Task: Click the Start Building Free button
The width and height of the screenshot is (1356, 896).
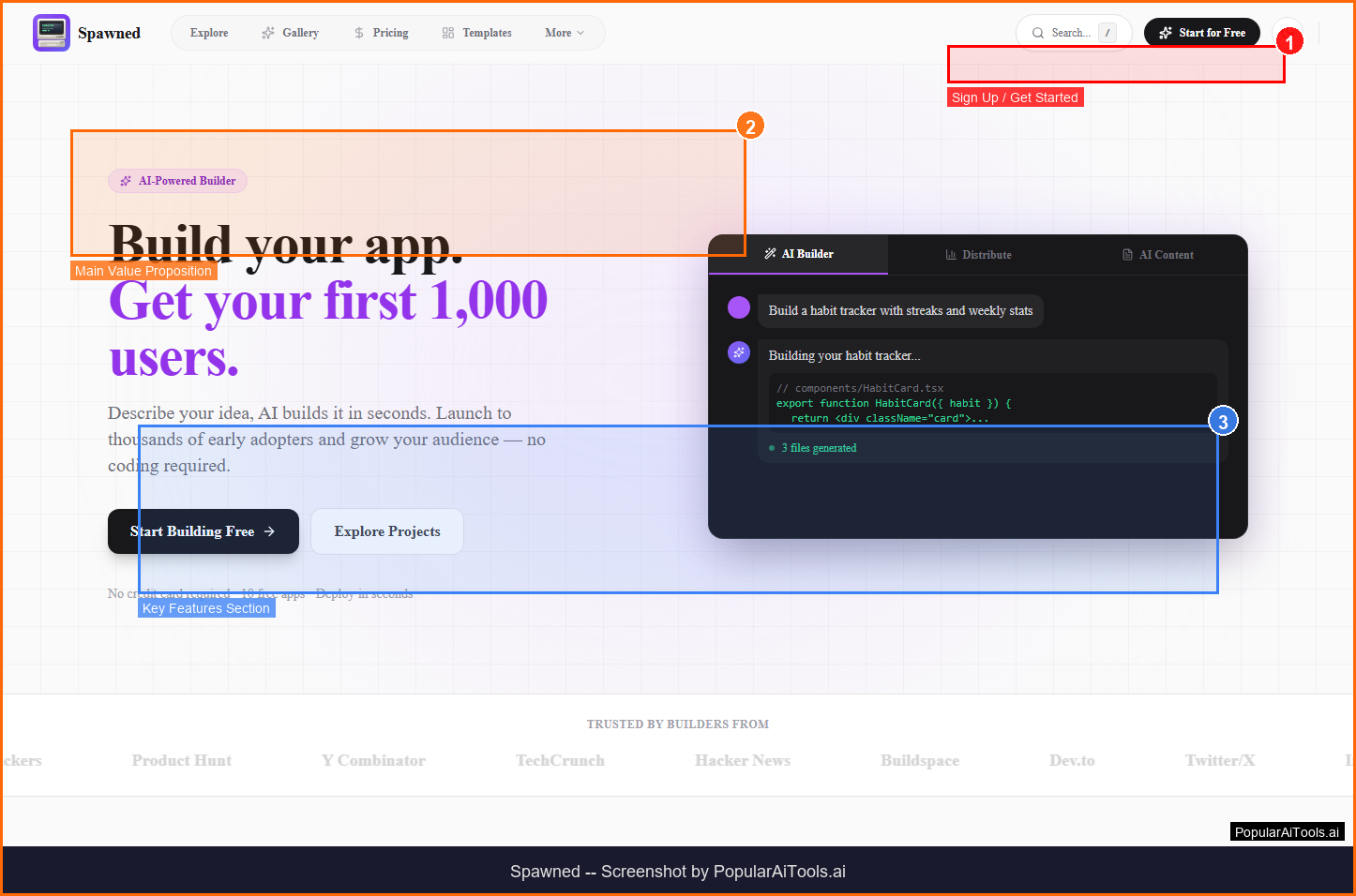Action: pyautogui.click(x=203, y=531)
